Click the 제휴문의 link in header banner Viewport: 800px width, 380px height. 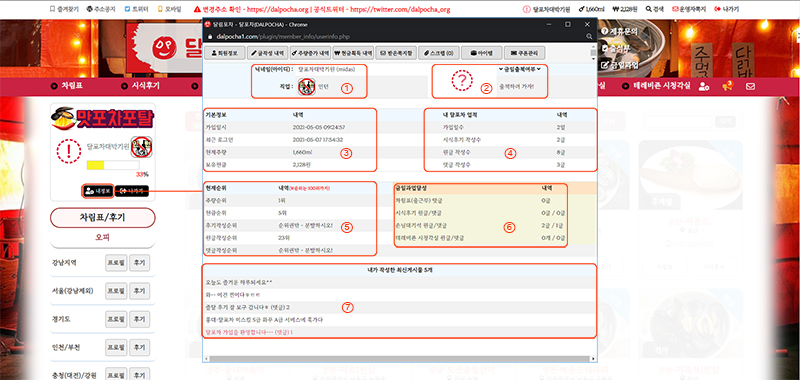click(620, 31)
